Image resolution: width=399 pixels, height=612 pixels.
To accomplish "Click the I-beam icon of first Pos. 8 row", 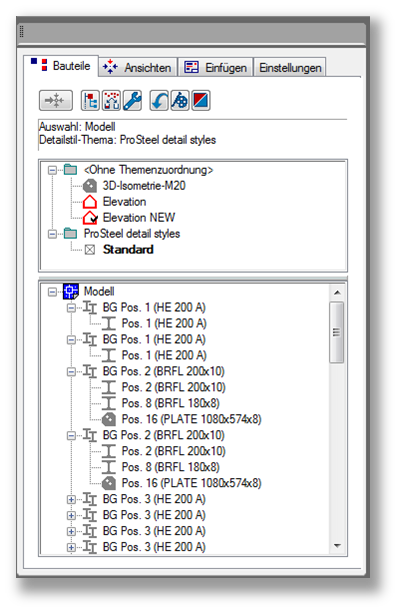I will pos(109,403).
